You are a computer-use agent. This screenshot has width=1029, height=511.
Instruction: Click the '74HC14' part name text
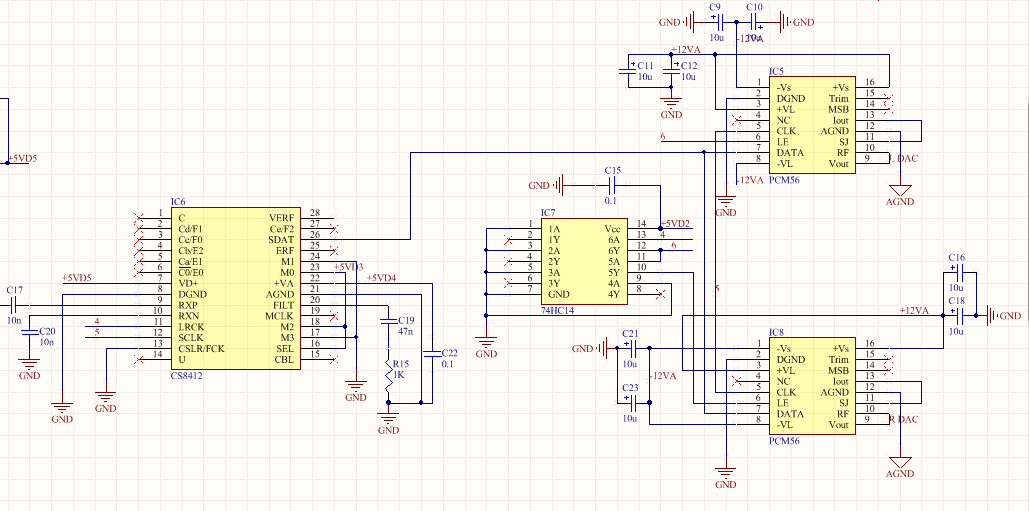[557, 311]
